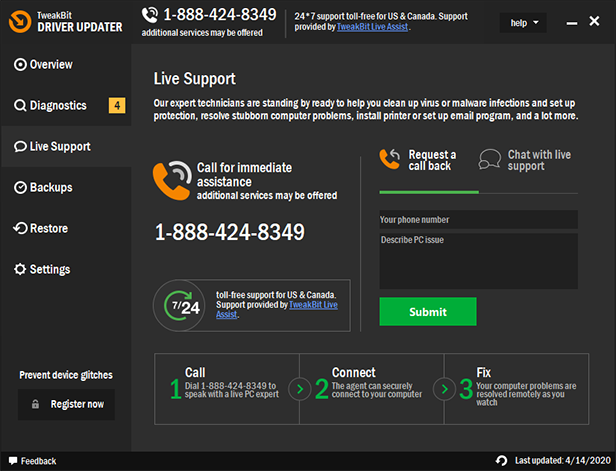This screenshot has height=471, width=616.
Task: Minimize the Driver Updater window
Action: tap(572, 23)
